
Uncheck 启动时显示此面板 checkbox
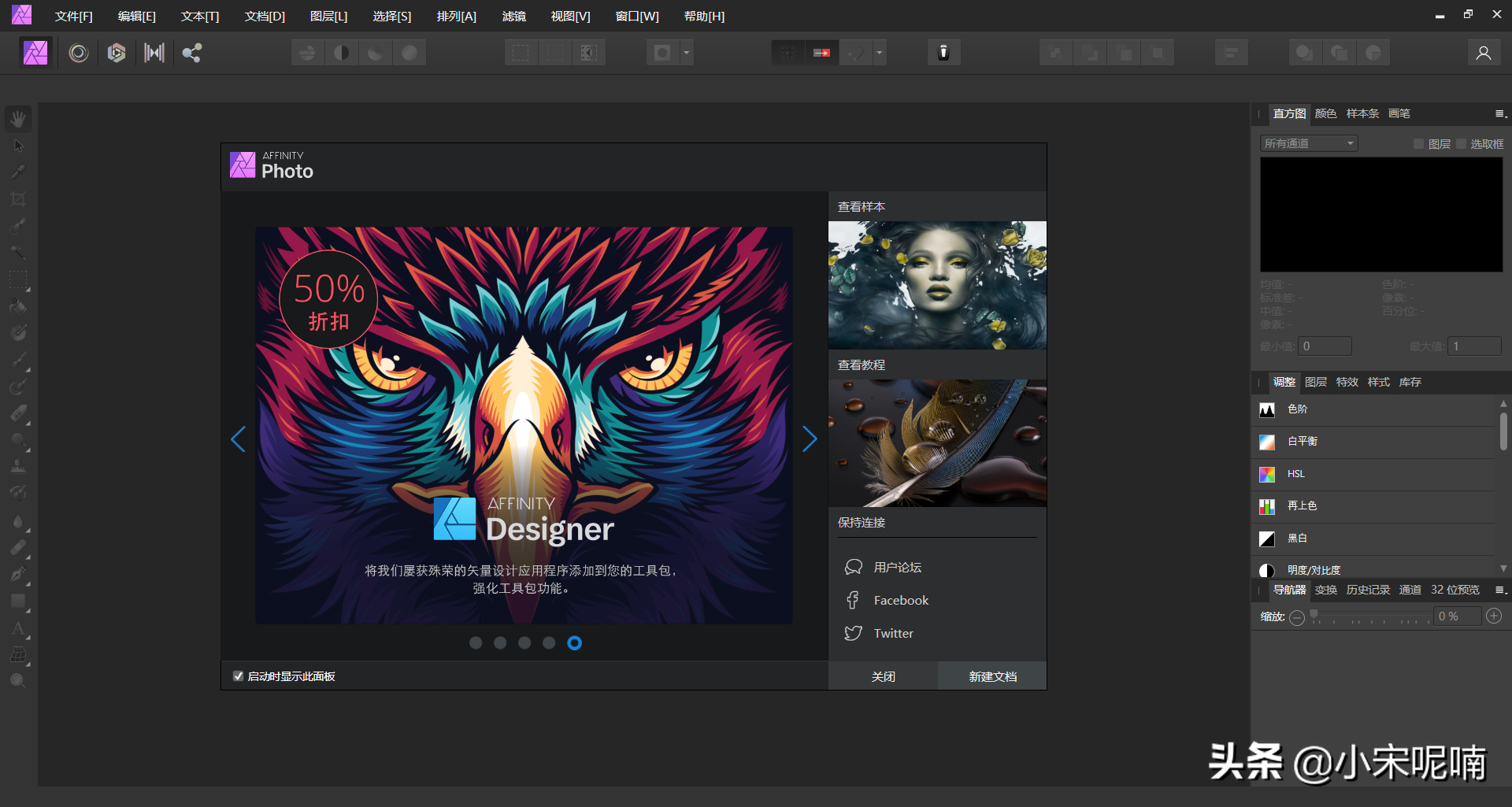(x=238, y=676)
